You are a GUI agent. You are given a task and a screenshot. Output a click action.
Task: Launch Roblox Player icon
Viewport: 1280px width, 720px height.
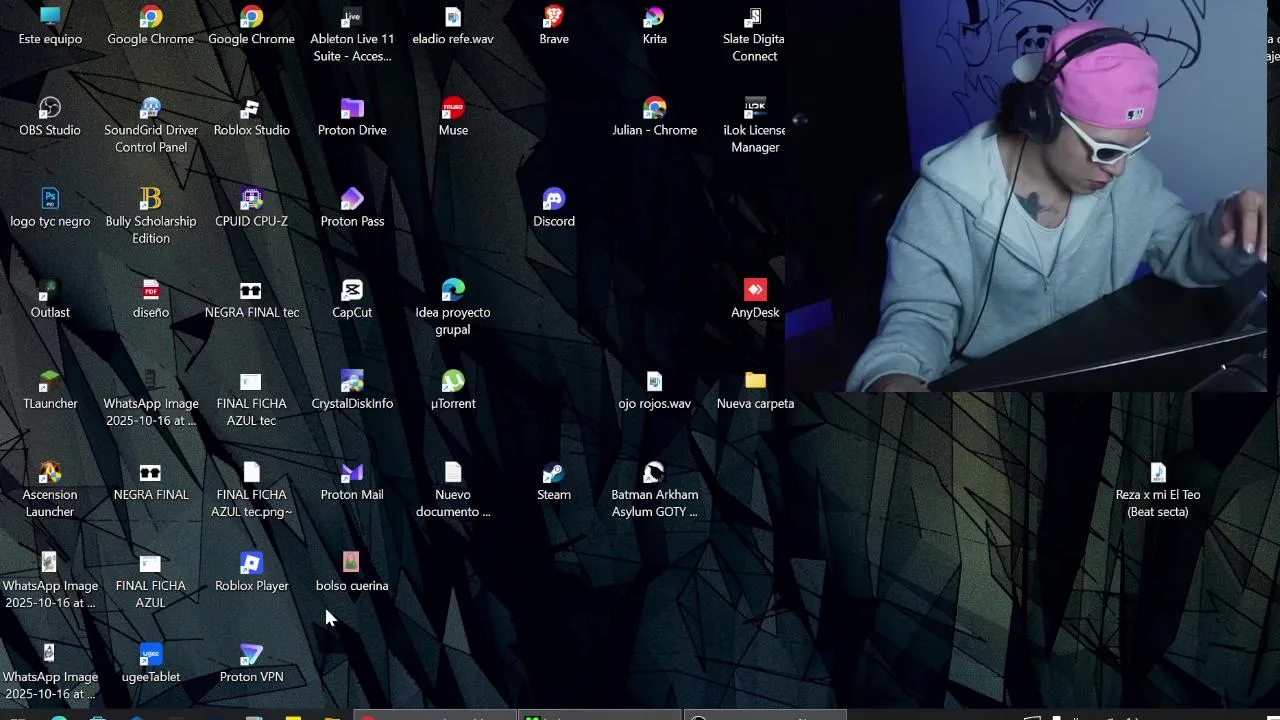251,573
